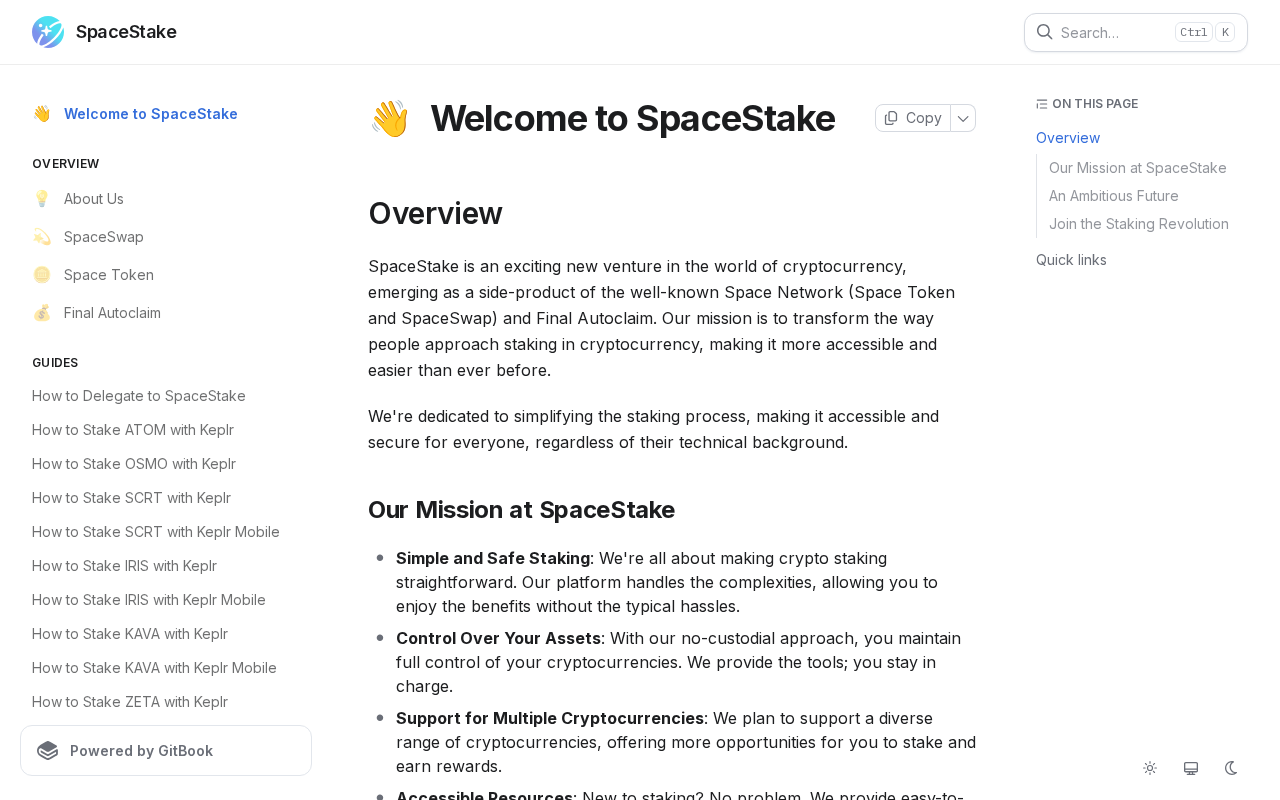Click the SpaceStake logo icon
The image size is (1280, 800).
(48, 32)
